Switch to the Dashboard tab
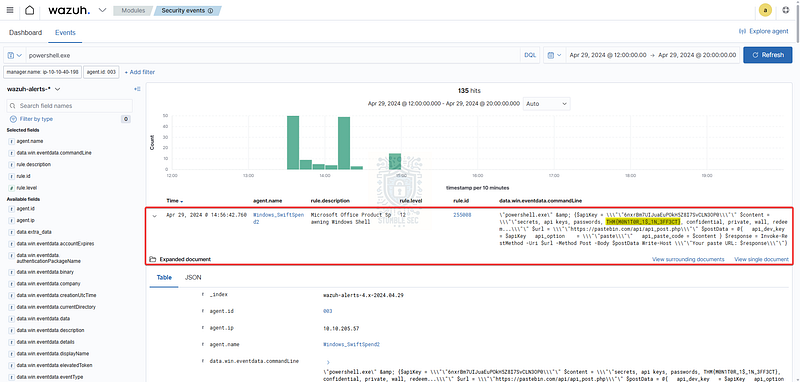 (26, 32)
